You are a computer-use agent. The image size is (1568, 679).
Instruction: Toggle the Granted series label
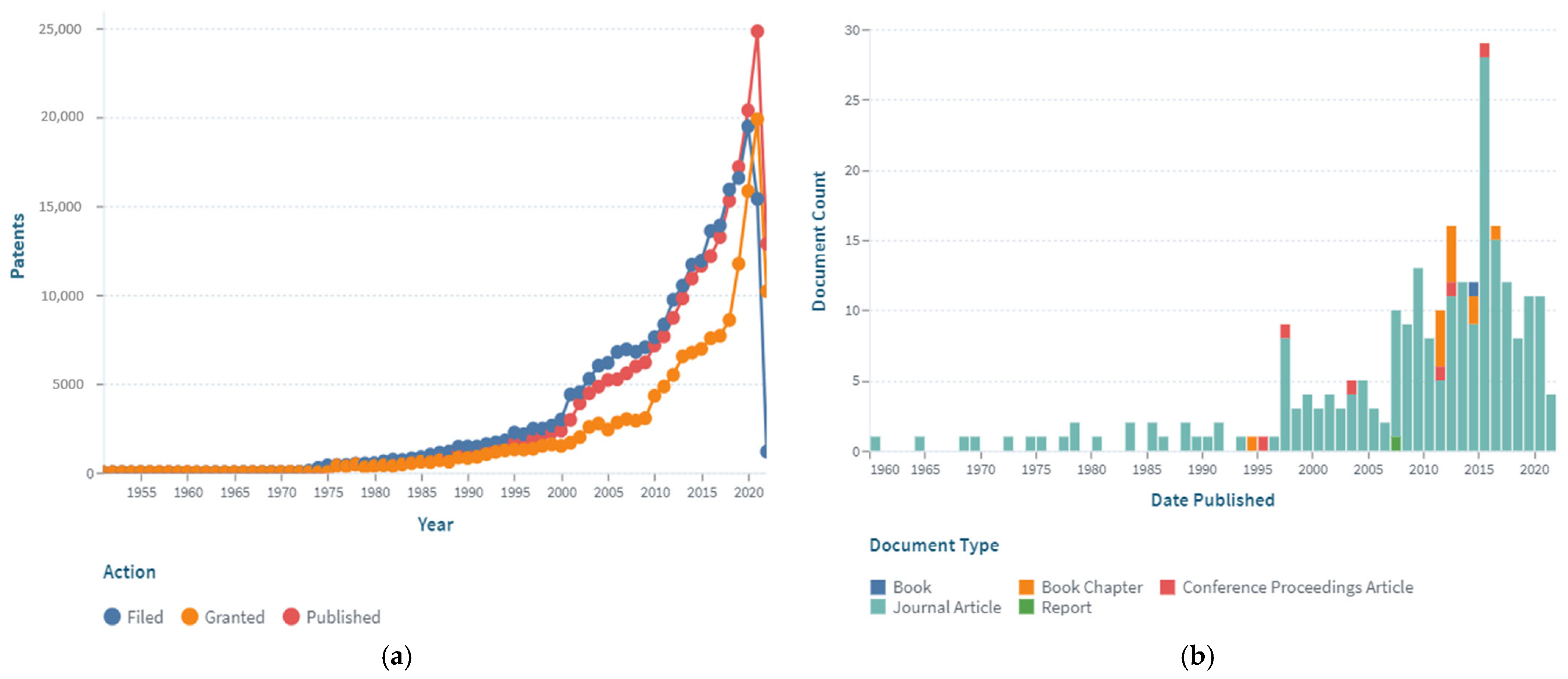click(234, 617)
